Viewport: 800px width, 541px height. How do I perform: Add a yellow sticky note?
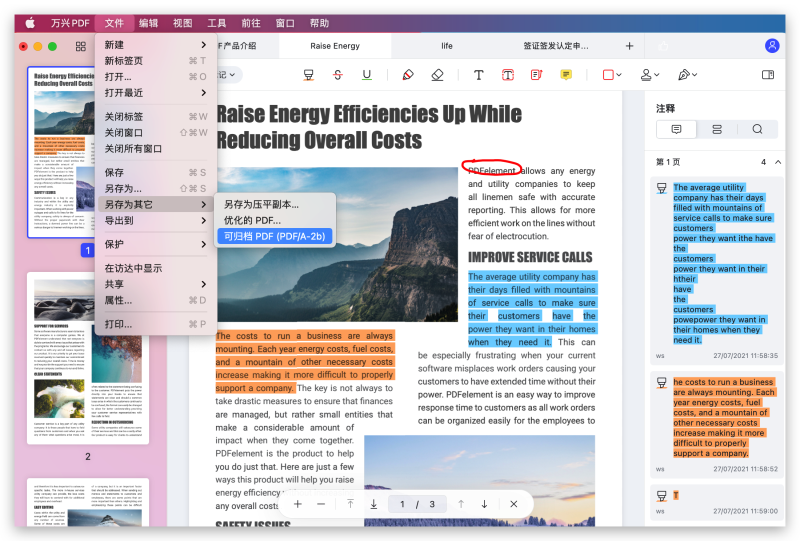click(566, 75)
